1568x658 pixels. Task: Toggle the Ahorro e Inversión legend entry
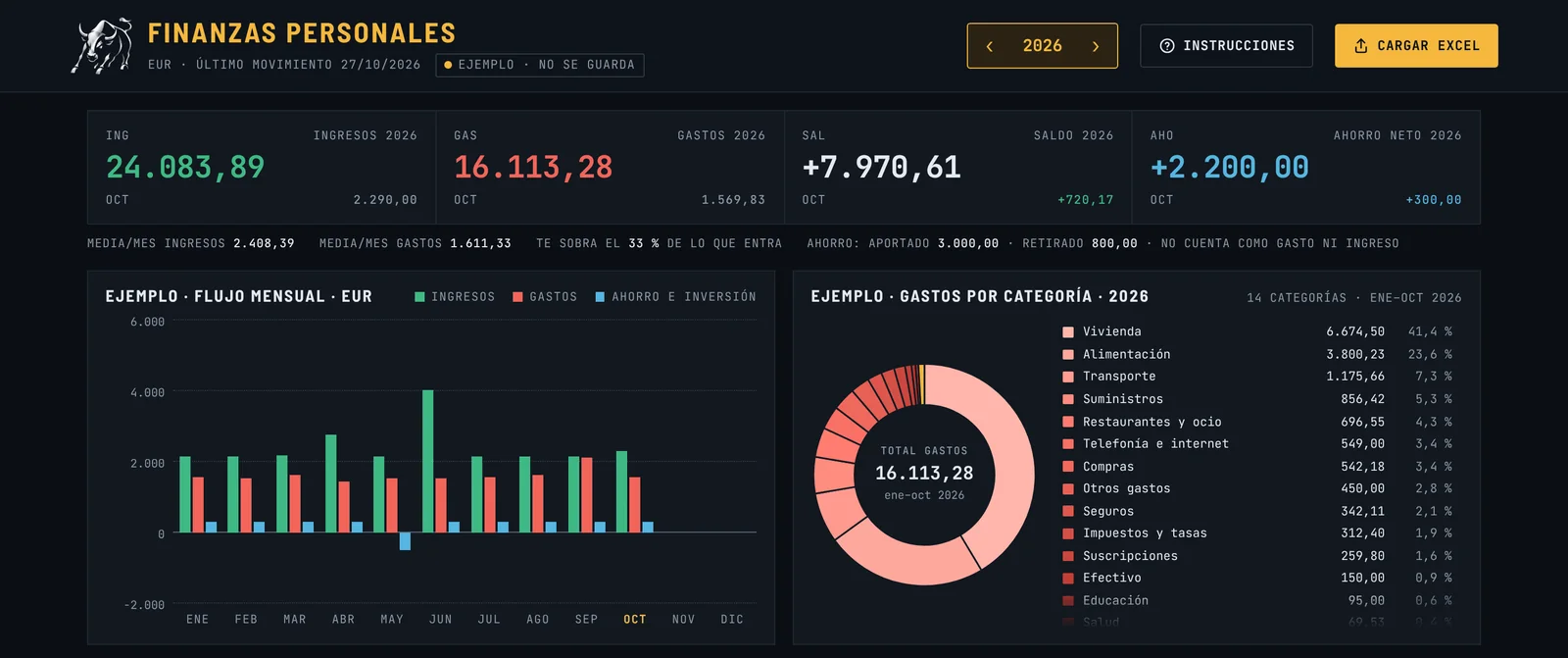[x=676, y=297]
